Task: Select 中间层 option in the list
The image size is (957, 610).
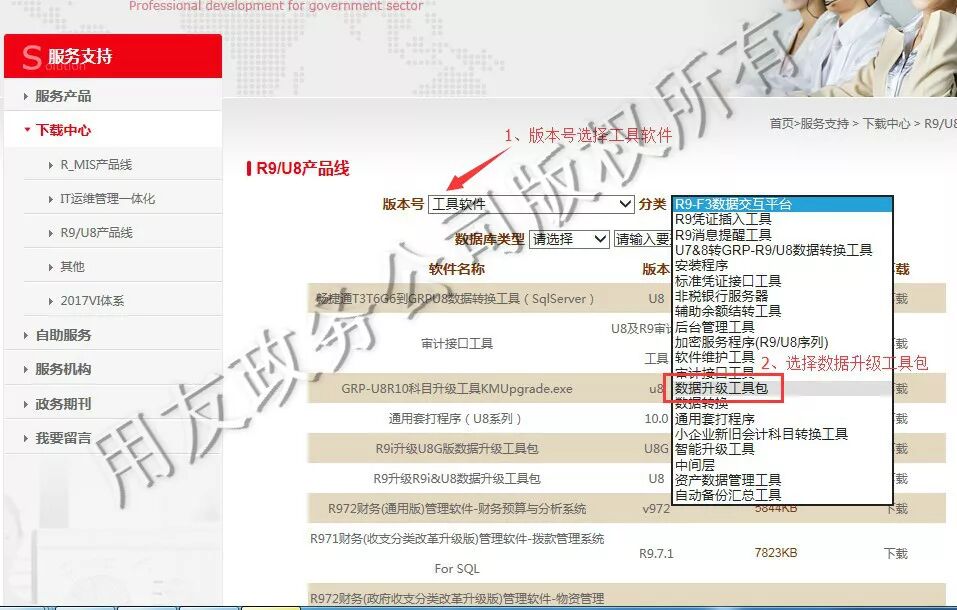Action: 694,465
